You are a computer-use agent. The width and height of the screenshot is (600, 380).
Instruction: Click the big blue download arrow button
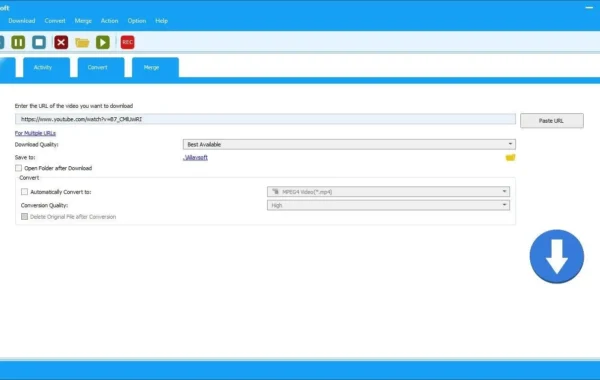(x=556, y=256)
